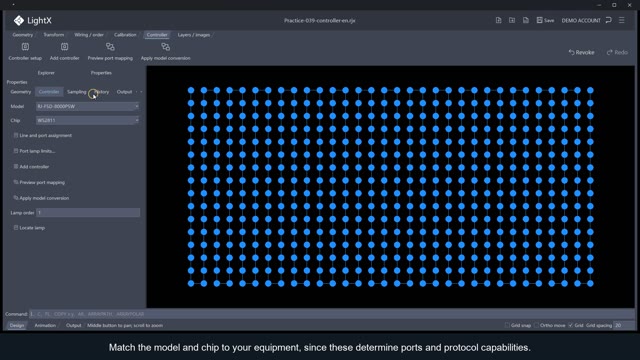Viewport: 640px width, 360px height.
Task: Open the Model dropdown
Action: pyautogui.click(x=88, y=107)
